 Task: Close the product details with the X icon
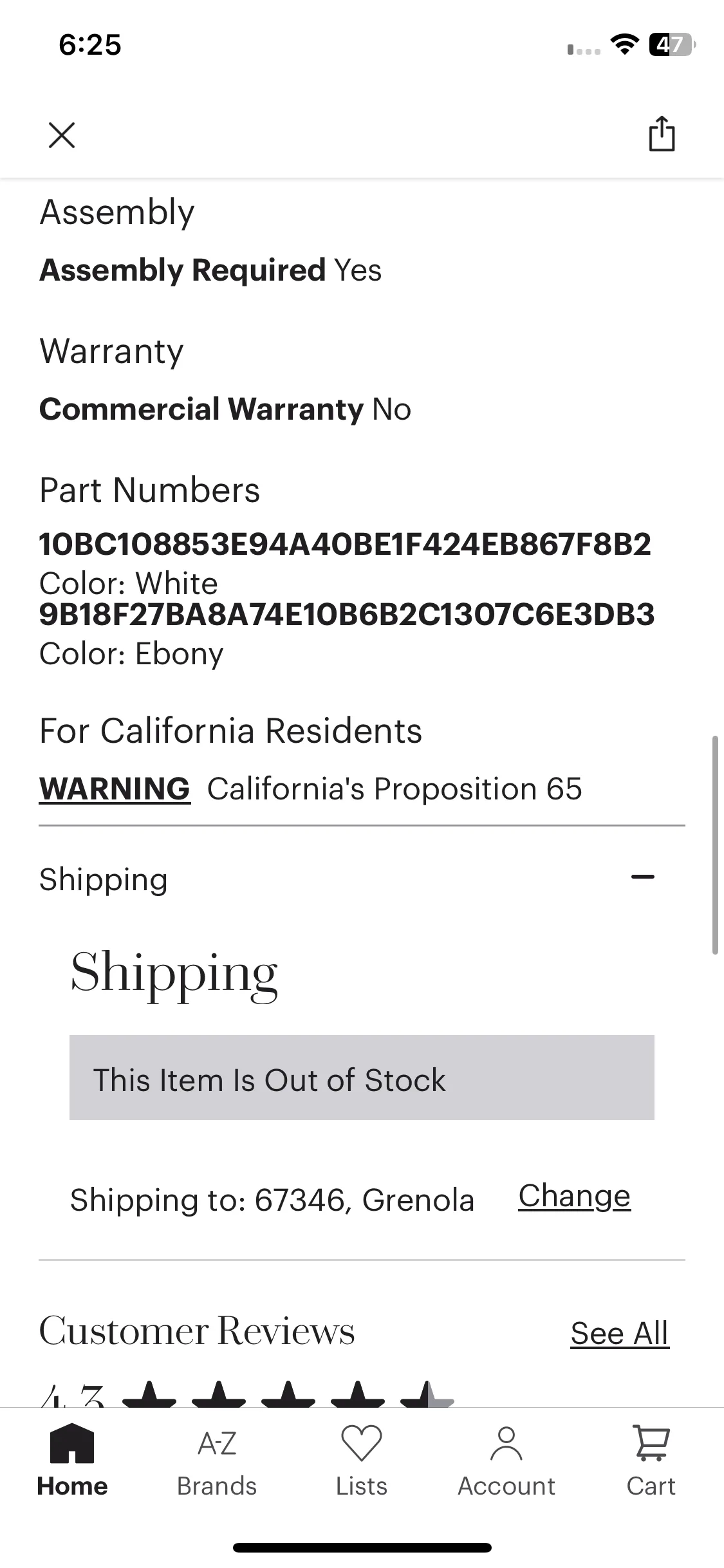[x=62, y=135]
